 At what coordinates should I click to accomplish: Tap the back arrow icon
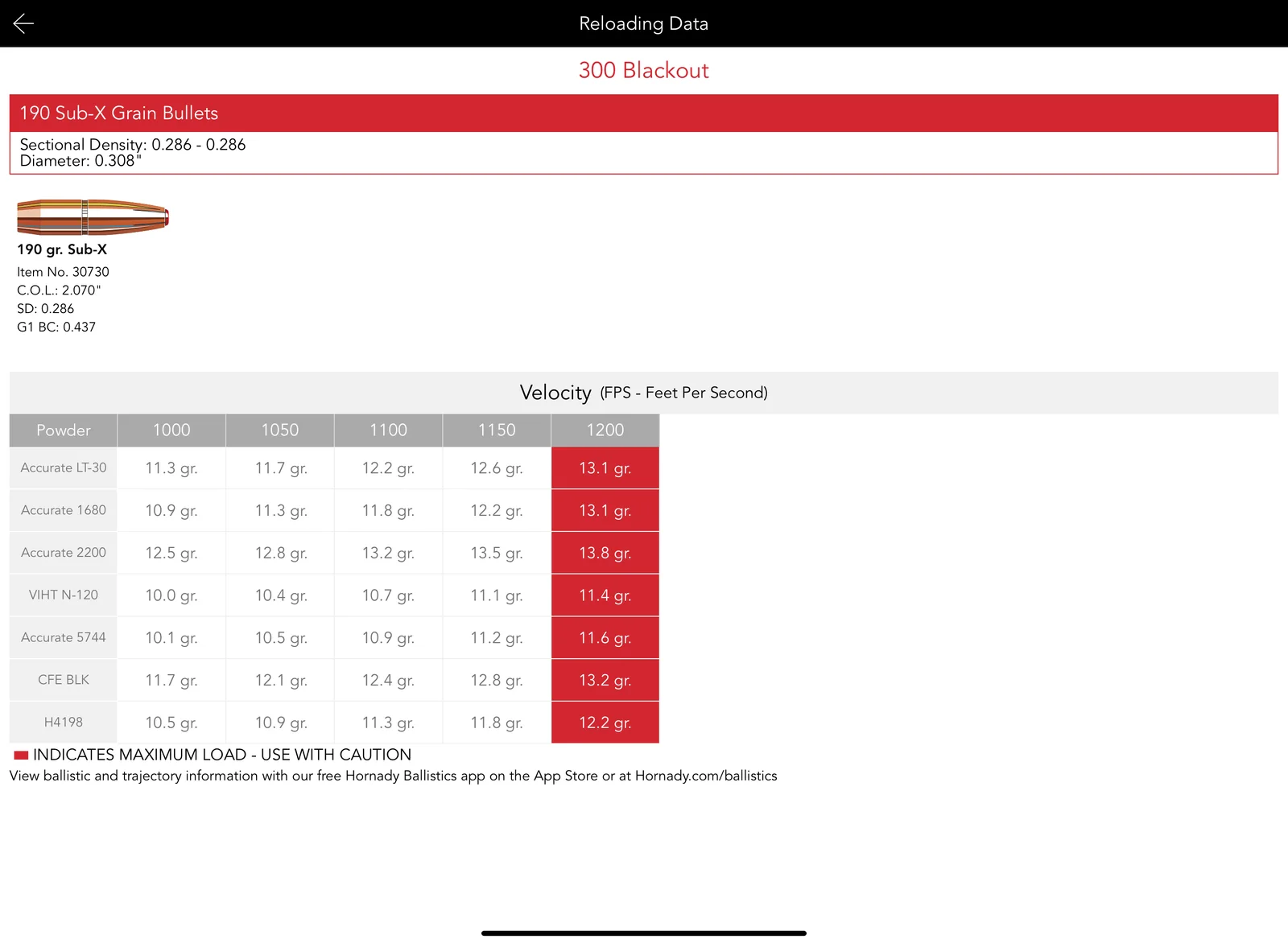coord(23,23)
